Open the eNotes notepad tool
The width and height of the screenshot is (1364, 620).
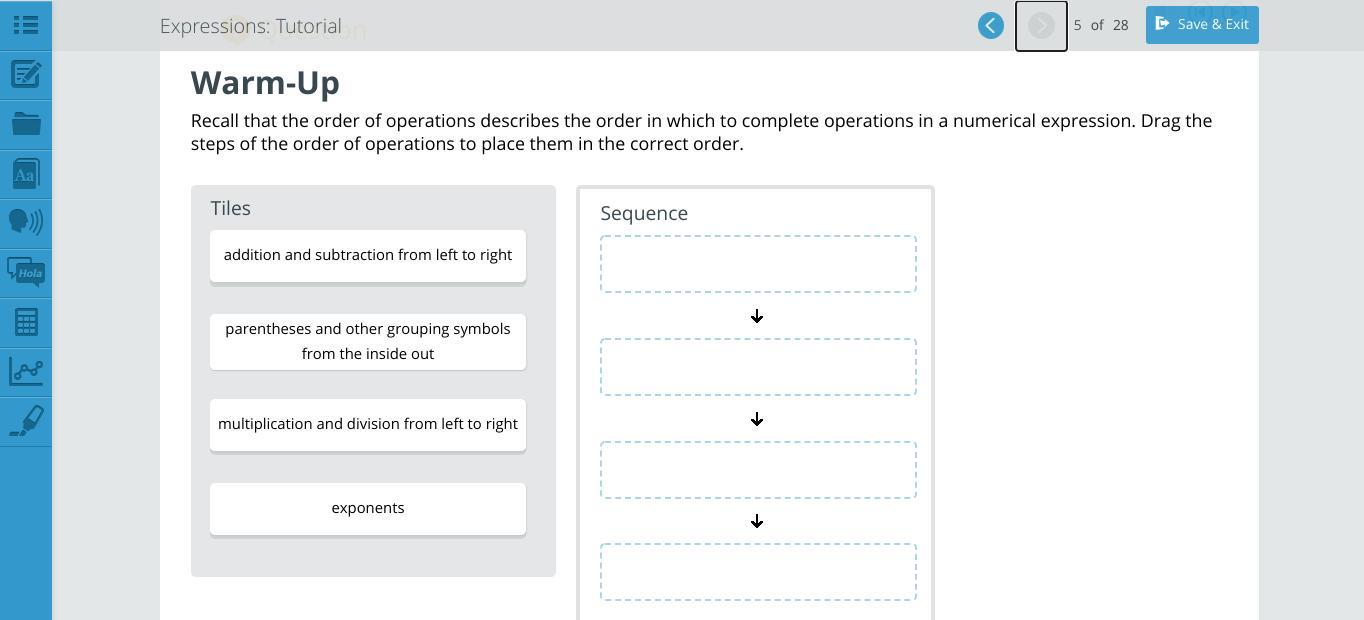coord(26,74)
